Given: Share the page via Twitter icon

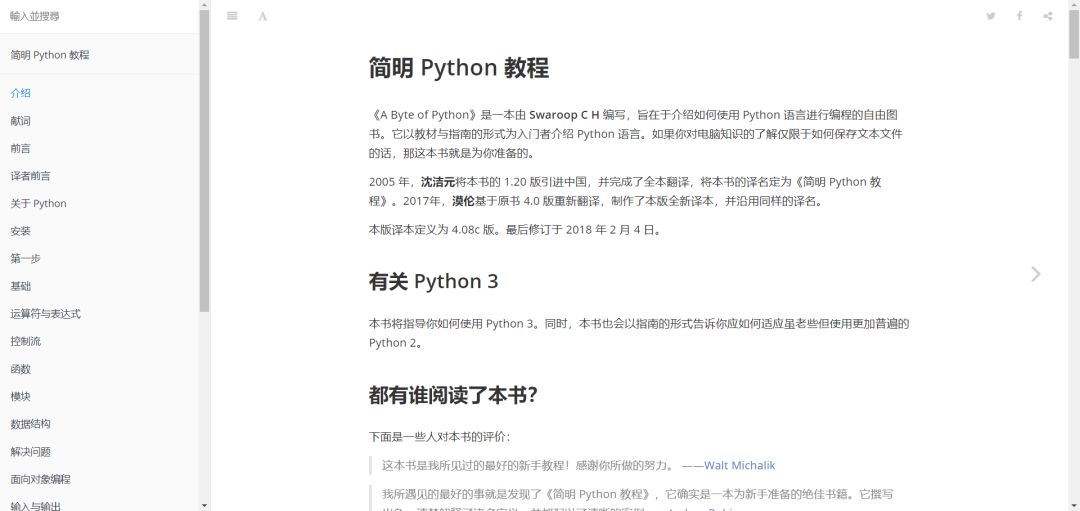Looking at the screenshot, I should click(990, 16).
